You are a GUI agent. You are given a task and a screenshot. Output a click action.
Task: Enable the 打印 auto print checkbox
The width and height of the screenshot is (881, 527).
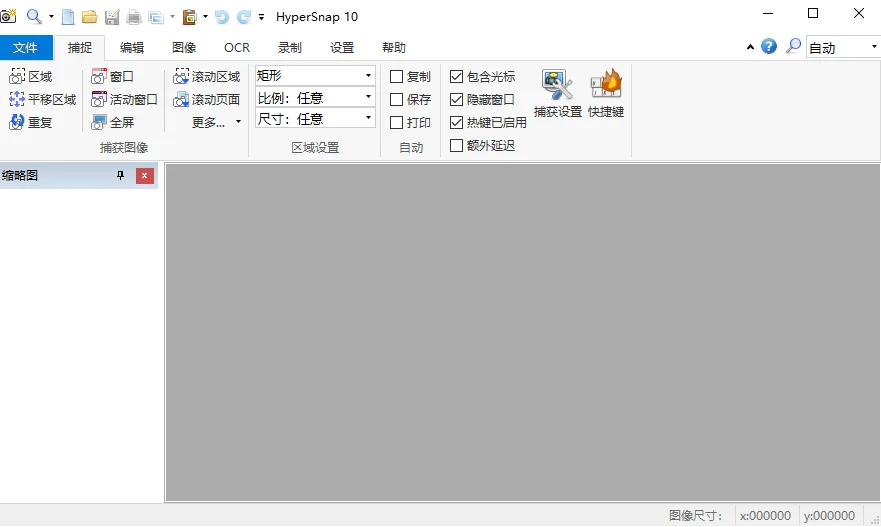point(397,122)
